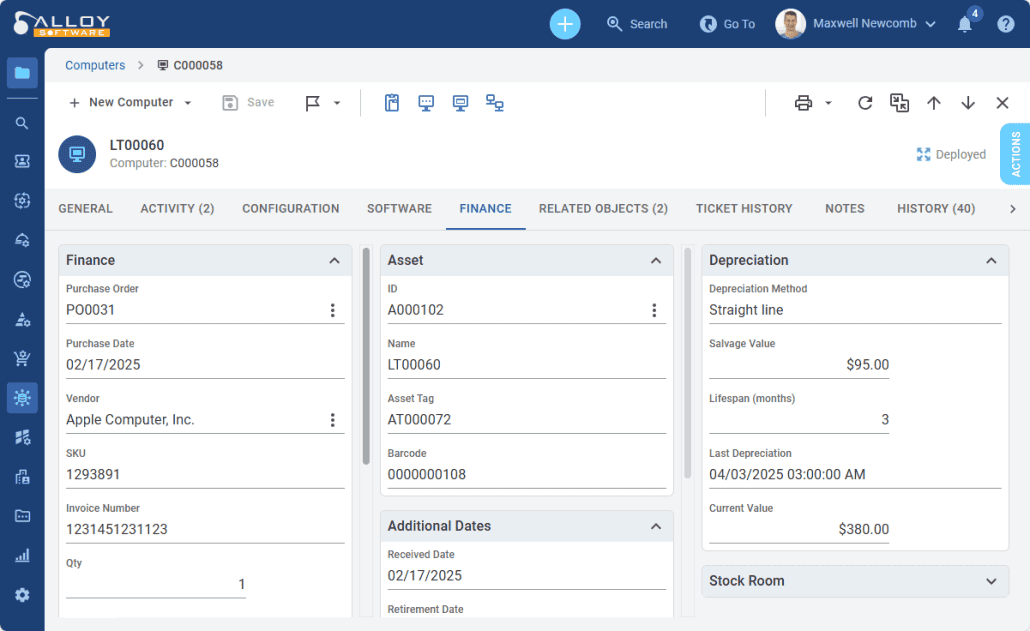1030x631 pixels.
Task: Open the Purchase Order PO0031 options menu
Action: [x=333, y=309]
